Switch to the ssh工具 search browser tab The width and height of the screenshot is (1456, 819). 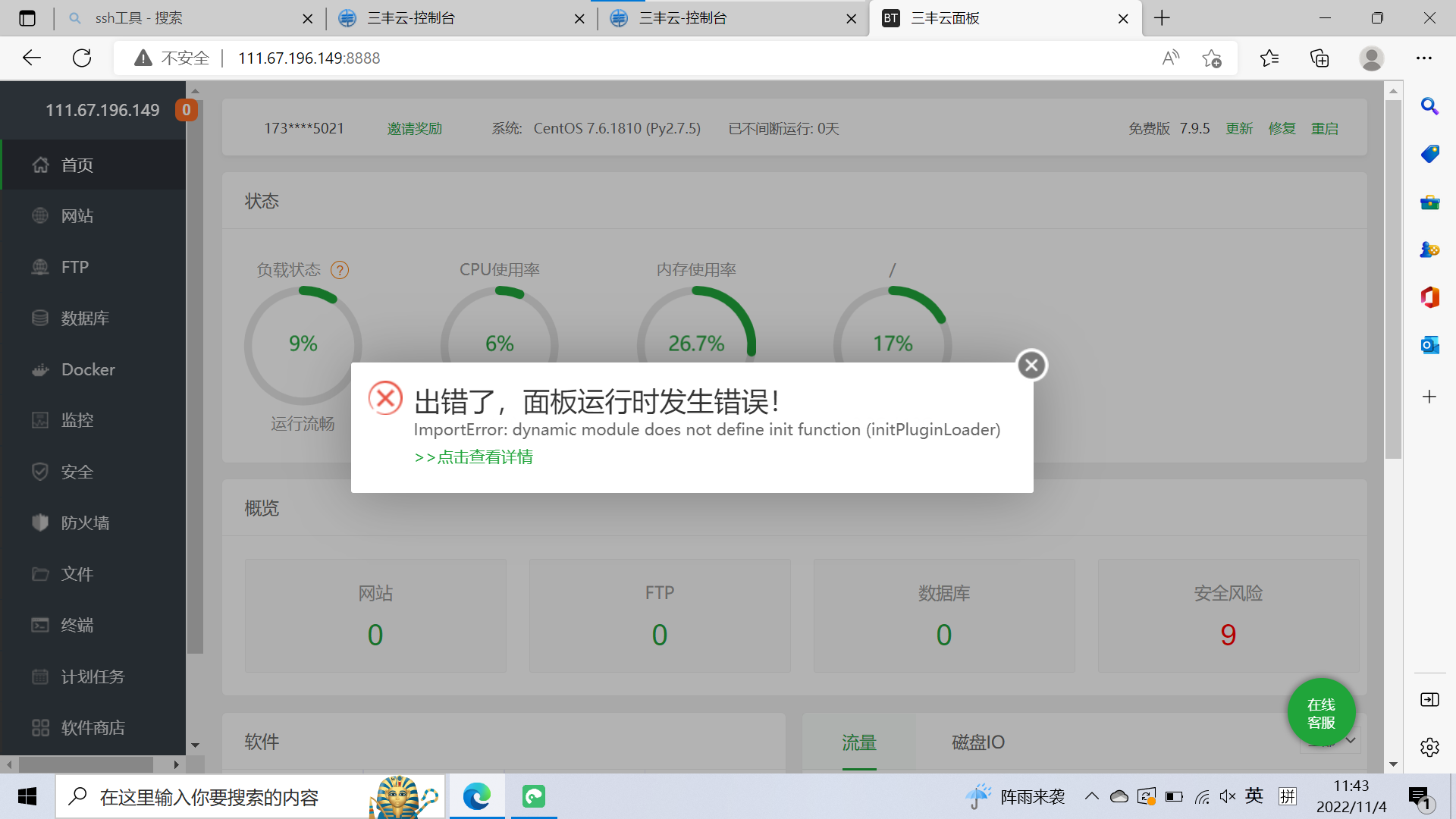pyautogui.click(x=190, y=18)
